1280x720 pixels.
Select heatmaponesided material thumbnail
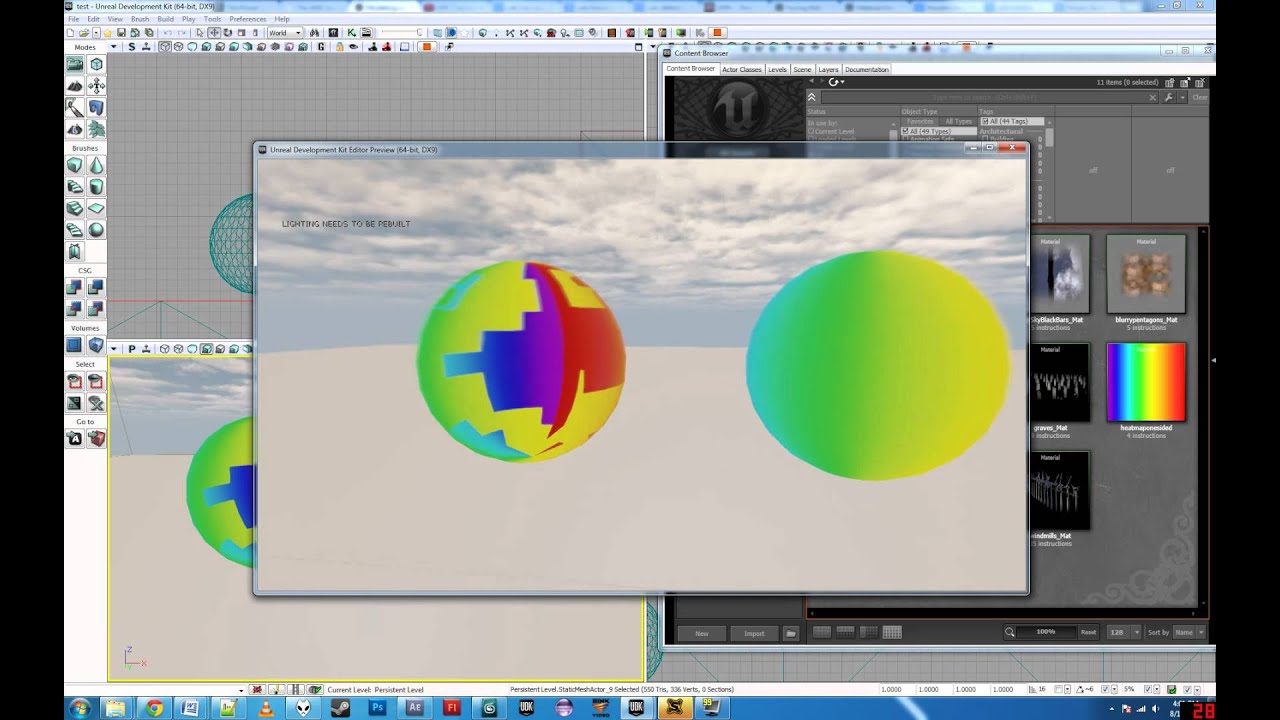coord(1146,382)
